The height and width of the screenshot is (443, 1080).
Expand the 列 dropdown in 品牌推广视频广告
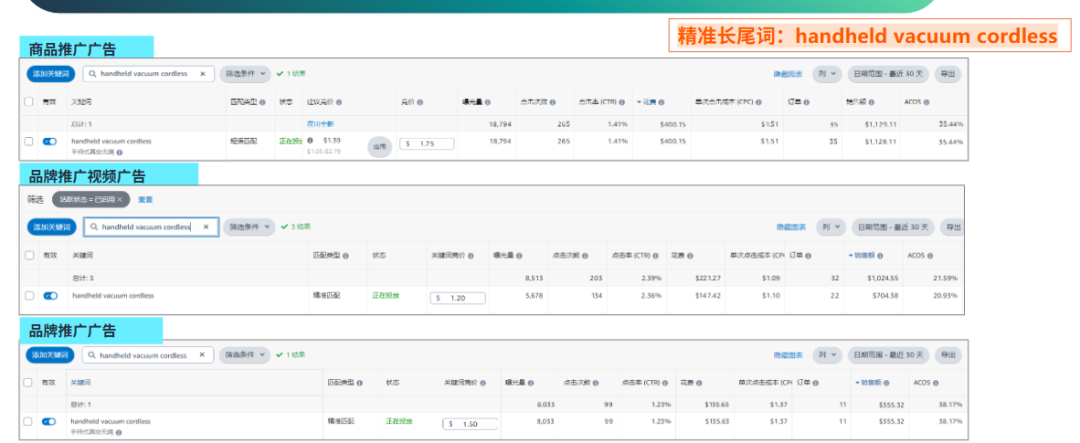[830, 227]
